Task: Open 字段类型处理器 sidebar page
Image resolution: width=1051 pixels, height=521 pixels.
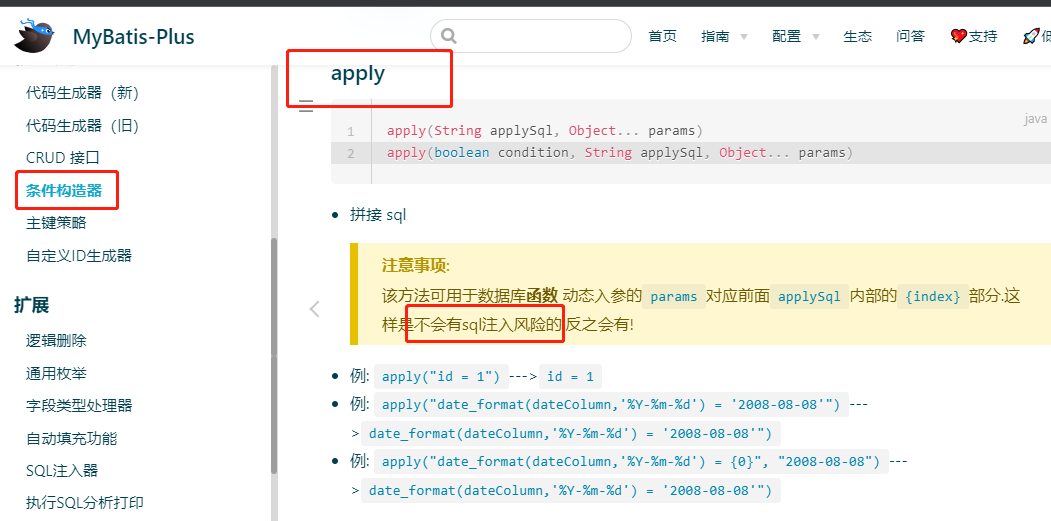Action: (79, 406)
